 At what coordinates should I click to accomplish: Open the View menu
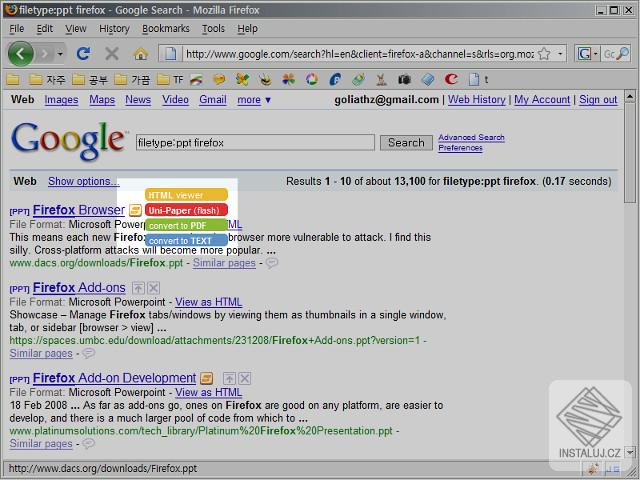click(x=76, y=29)
